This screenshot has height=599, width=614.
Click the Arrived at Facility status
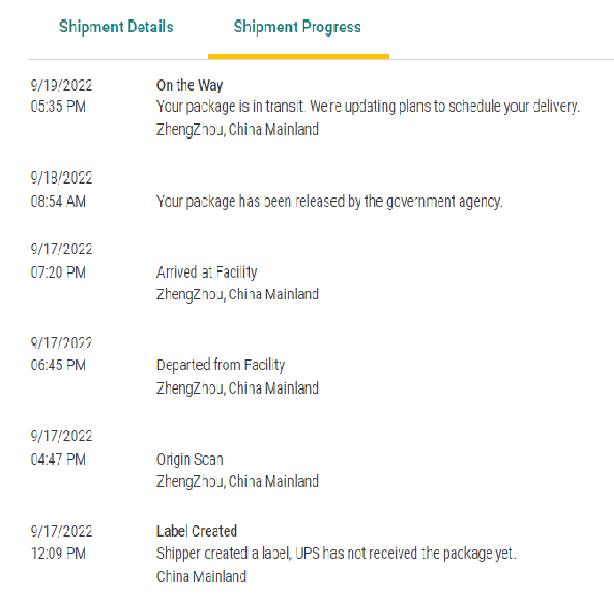point(207,272)
